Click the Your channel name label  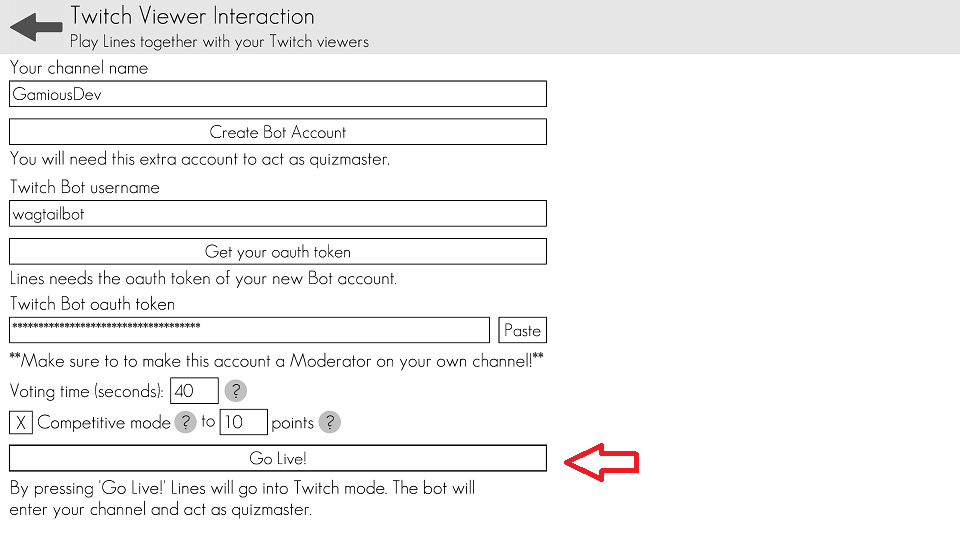click(x=79, y=68)
